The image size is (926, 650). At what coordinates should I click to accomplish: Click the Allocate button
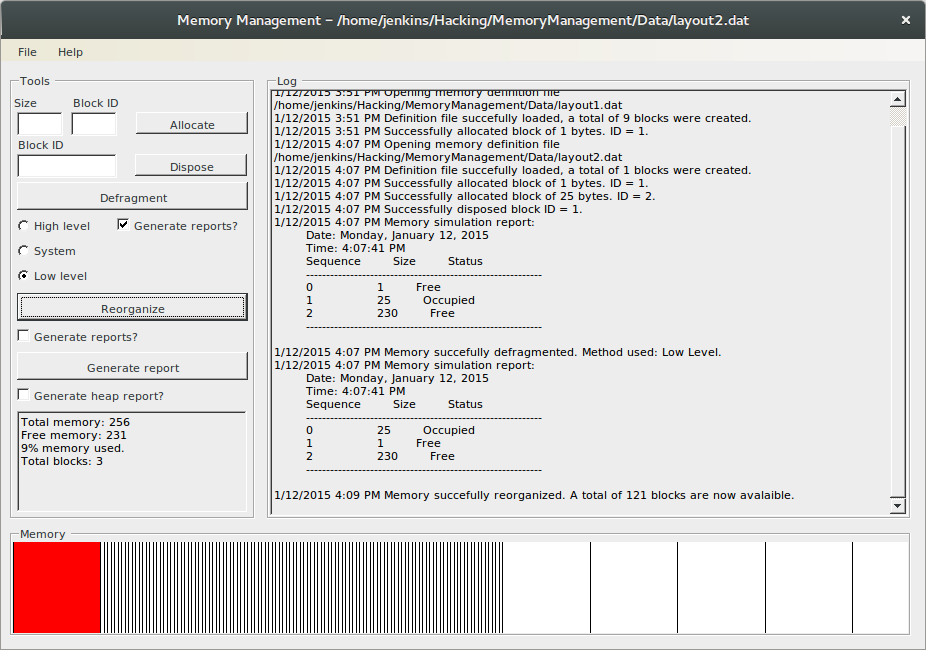[192, 124]
